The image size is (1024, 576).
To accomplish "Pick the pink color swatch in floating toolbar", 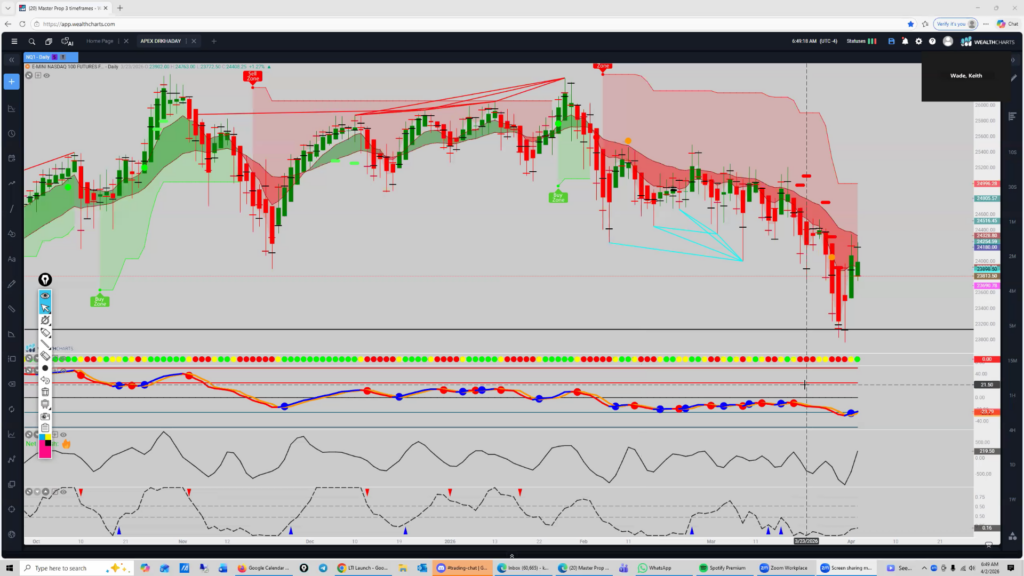I will (x=45, y=451).
